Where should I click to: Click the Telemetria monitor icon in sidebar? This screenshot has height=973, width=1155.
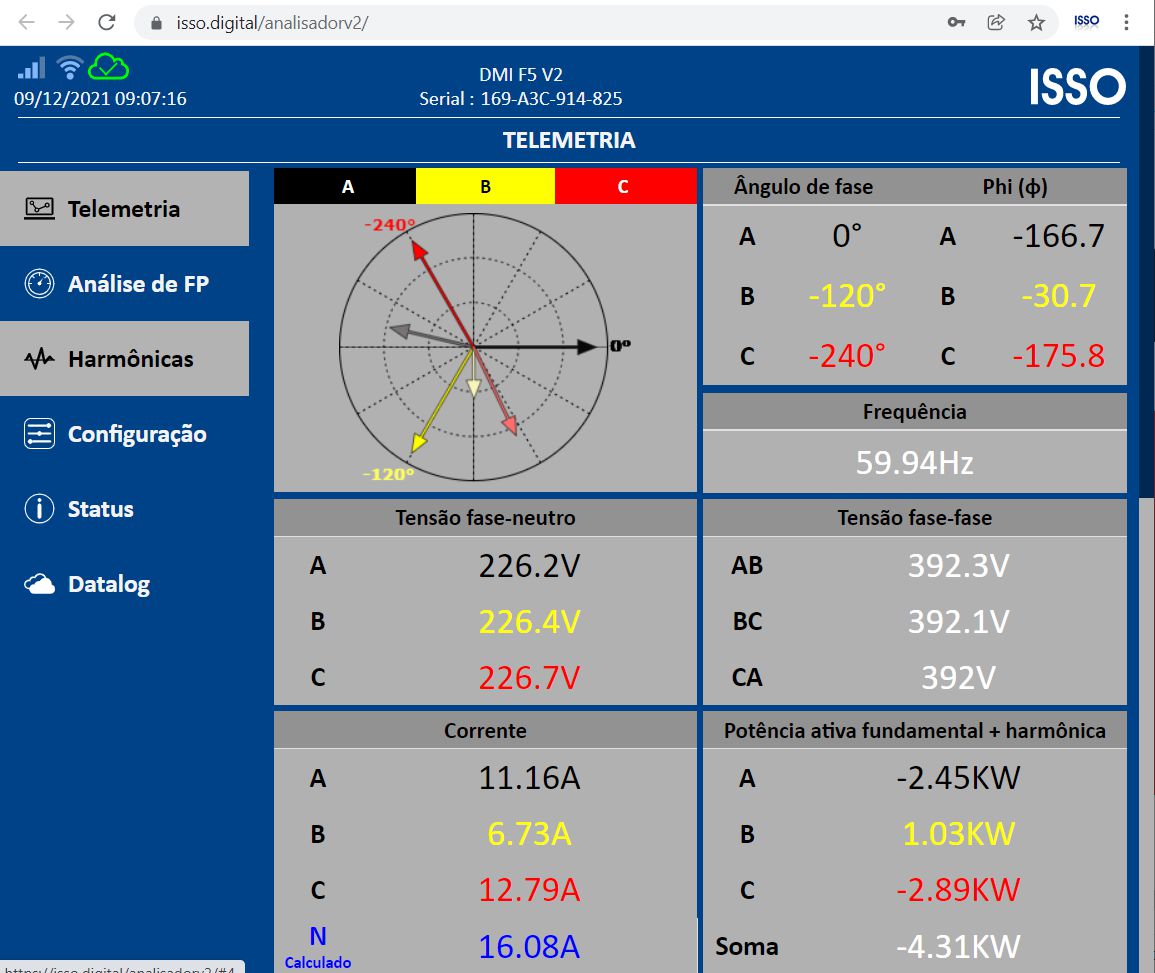tap(39, 208)
